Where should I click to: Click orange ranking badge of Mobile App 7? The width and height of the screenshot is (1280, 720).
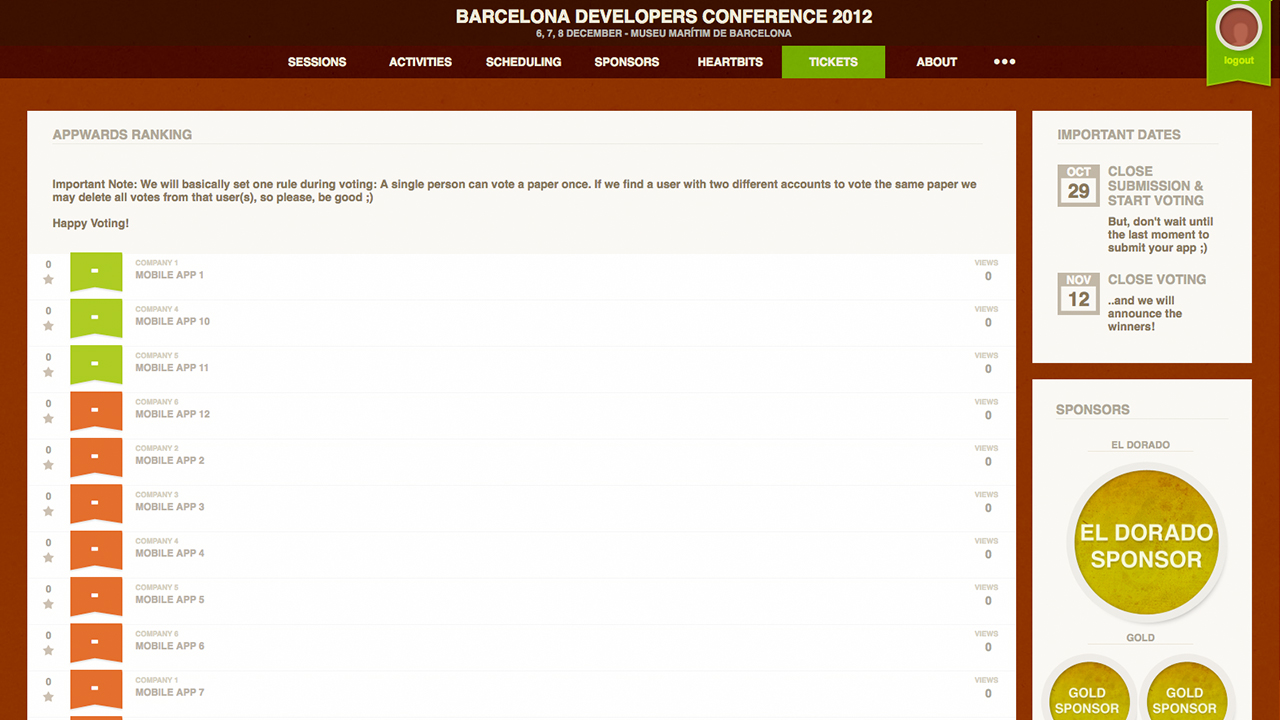[x=96, y=689]
